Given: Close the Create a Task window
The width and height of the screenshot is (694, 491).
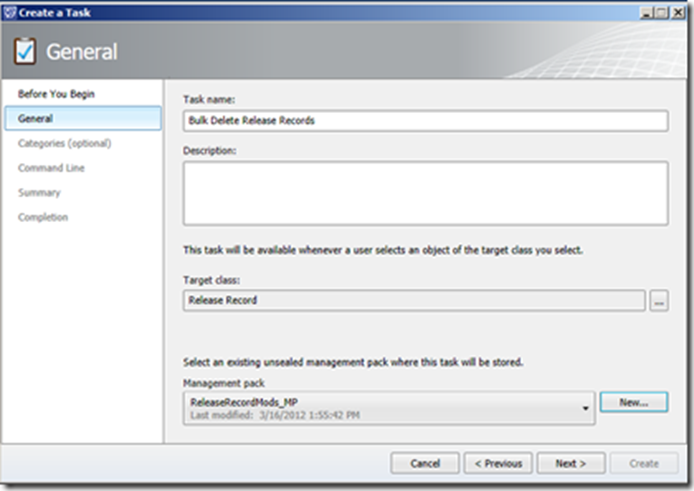Looking at the screenshot, I should [678, 13].
